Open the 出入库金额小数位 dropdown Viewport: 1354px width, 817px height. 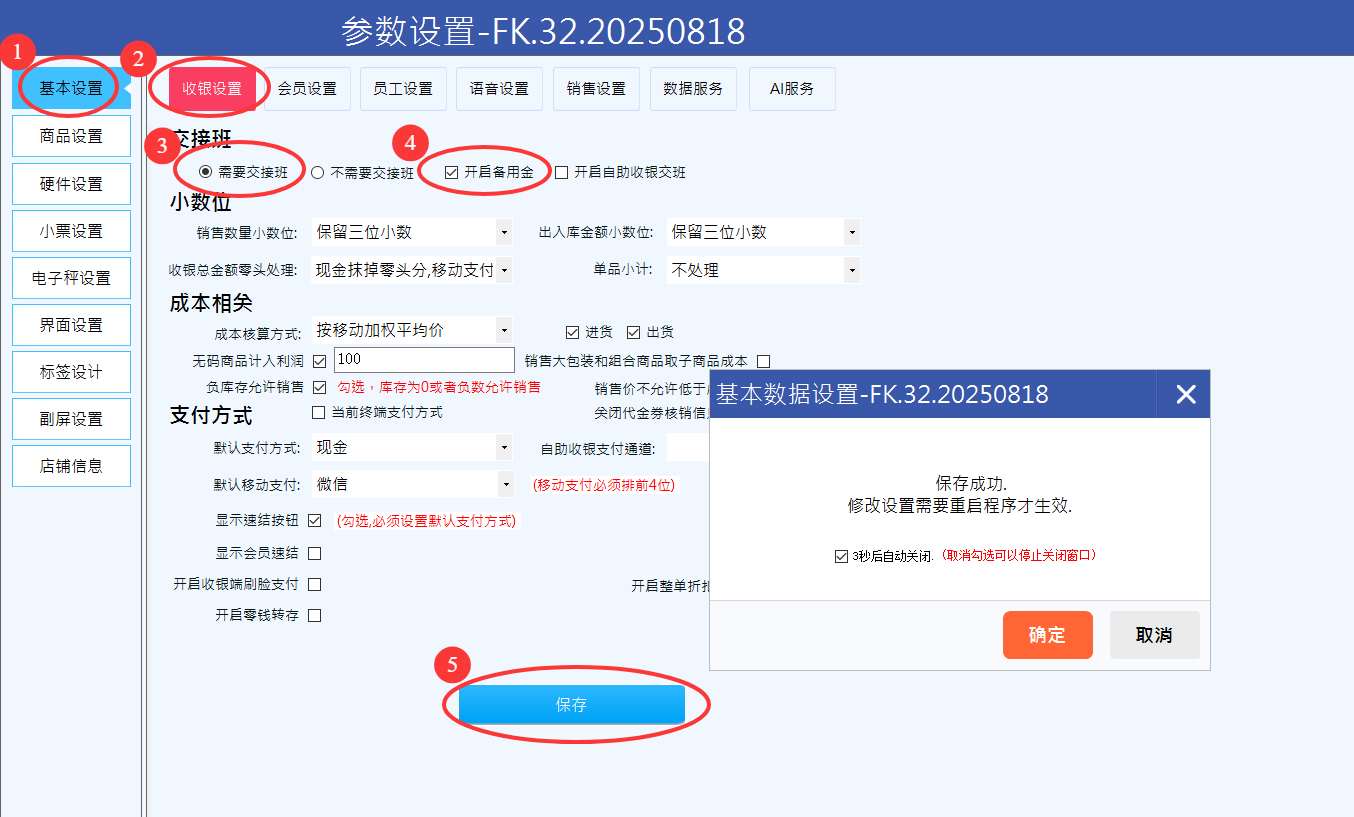(851, 232)
